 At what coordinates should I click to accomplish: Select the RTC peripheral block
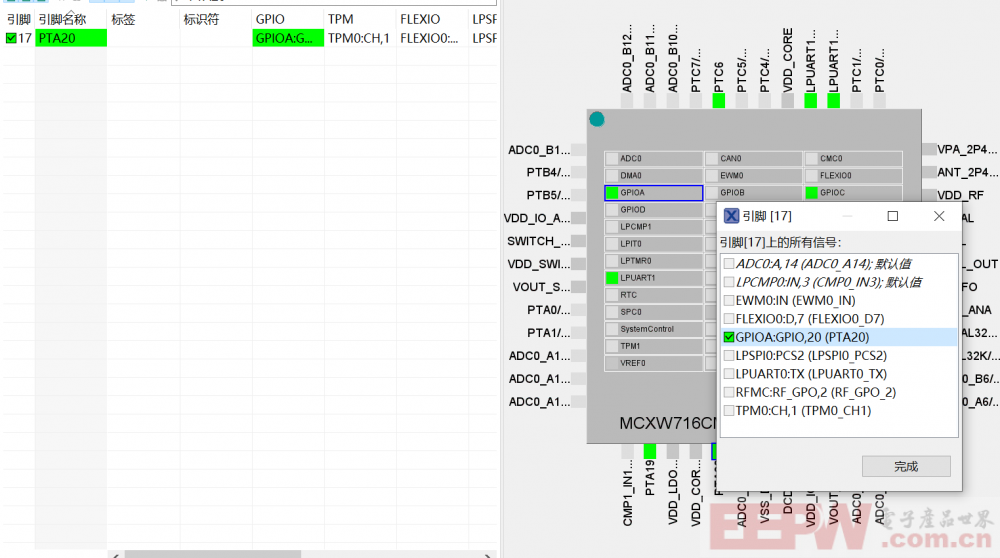654,295
